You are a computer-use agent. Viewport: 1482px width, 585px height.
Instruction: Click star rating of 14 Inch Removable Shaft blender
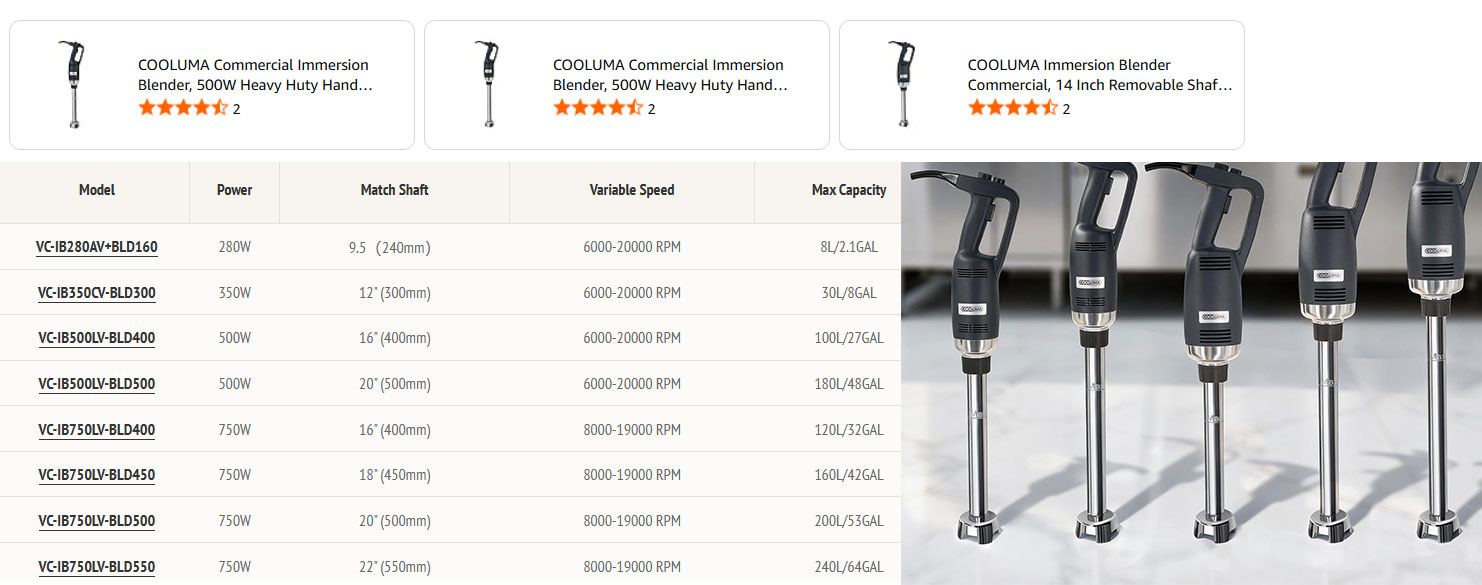(x=1012, y=108)
